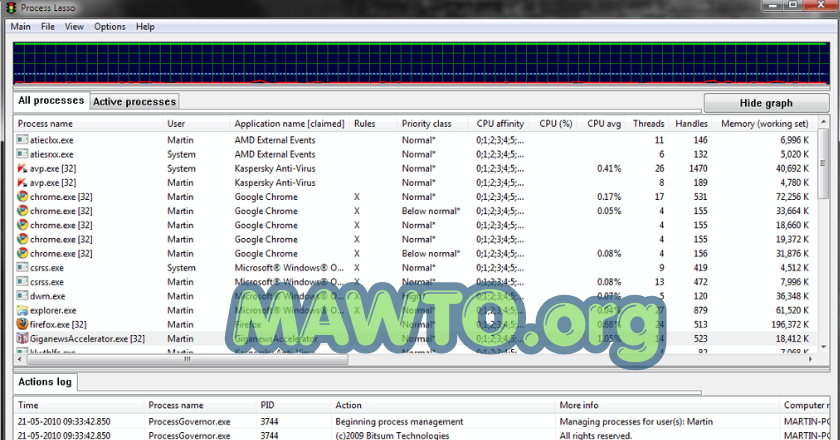
Task: Open the Options menu
Action: click(110, 27)
